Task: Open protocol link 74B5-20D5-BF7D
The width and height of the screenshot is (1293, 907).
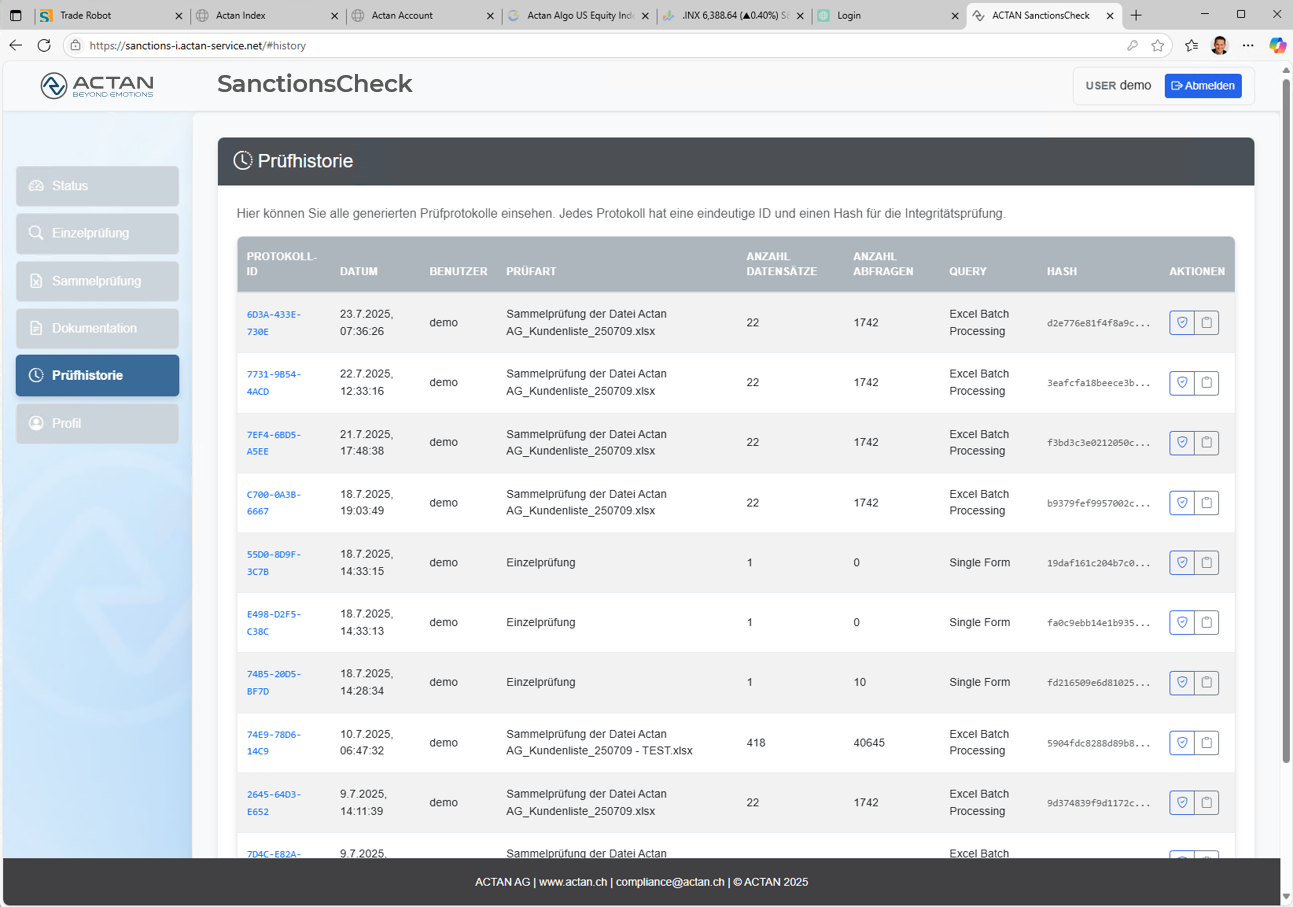Action: point(274,683)
